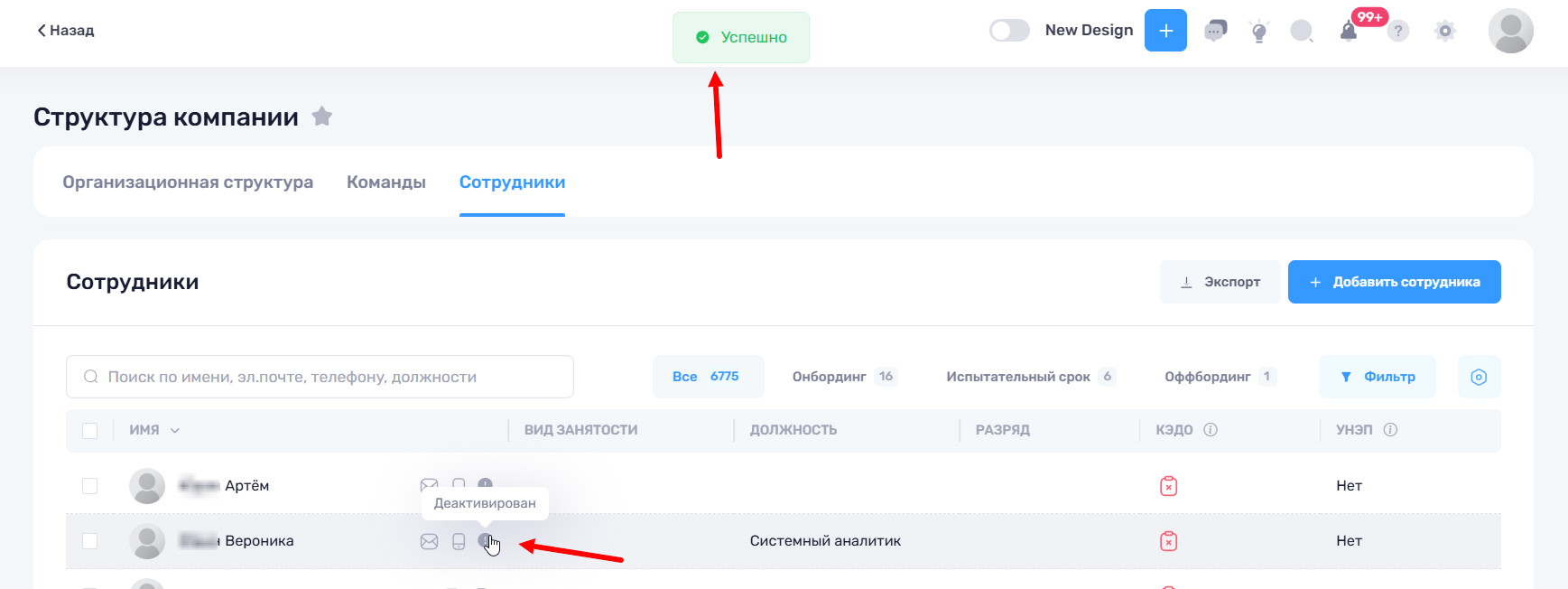Open the Фильтр button
Image resolution: width=1568 pixels, height=589 pixels.
click(1377, 377)
